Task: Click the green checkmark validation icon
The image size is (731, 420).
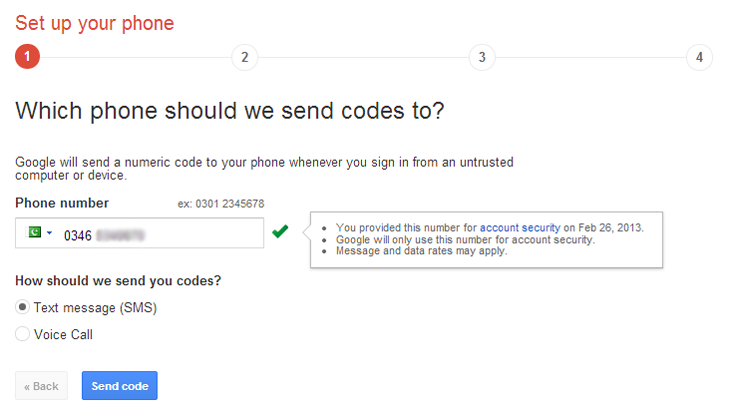Action: pos(280,232)
